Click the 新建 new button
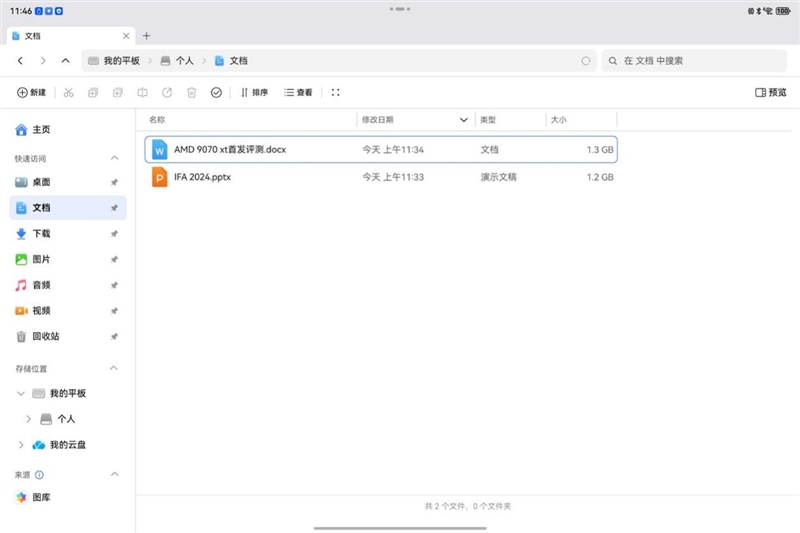 coord(31,92)
